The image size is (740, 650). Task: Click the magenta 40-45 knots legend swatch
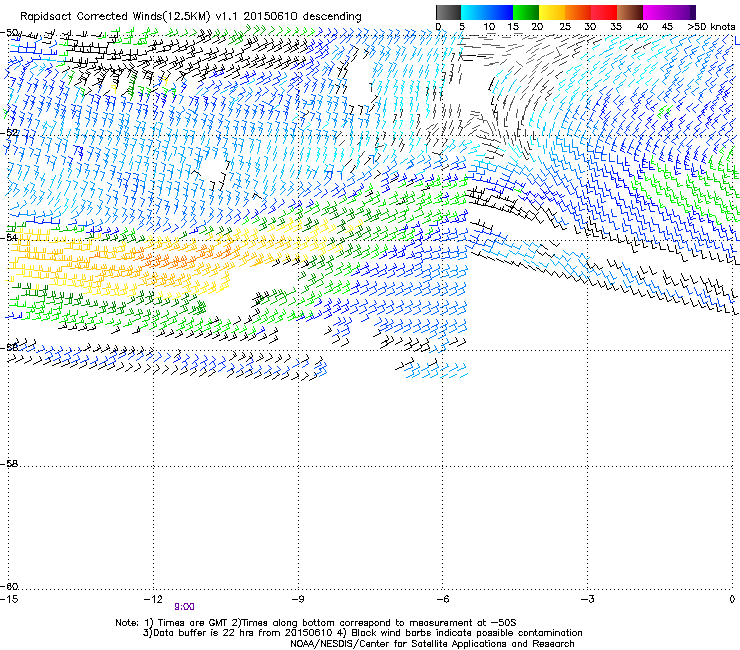(x=656, y=12)
